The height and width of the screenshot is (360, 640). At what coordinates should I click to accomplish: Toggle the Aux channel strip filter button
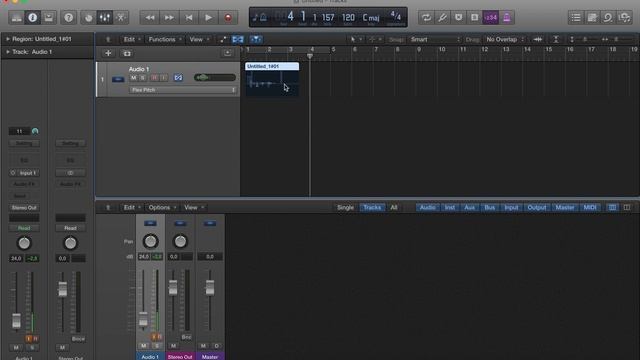tap(469, 207)
